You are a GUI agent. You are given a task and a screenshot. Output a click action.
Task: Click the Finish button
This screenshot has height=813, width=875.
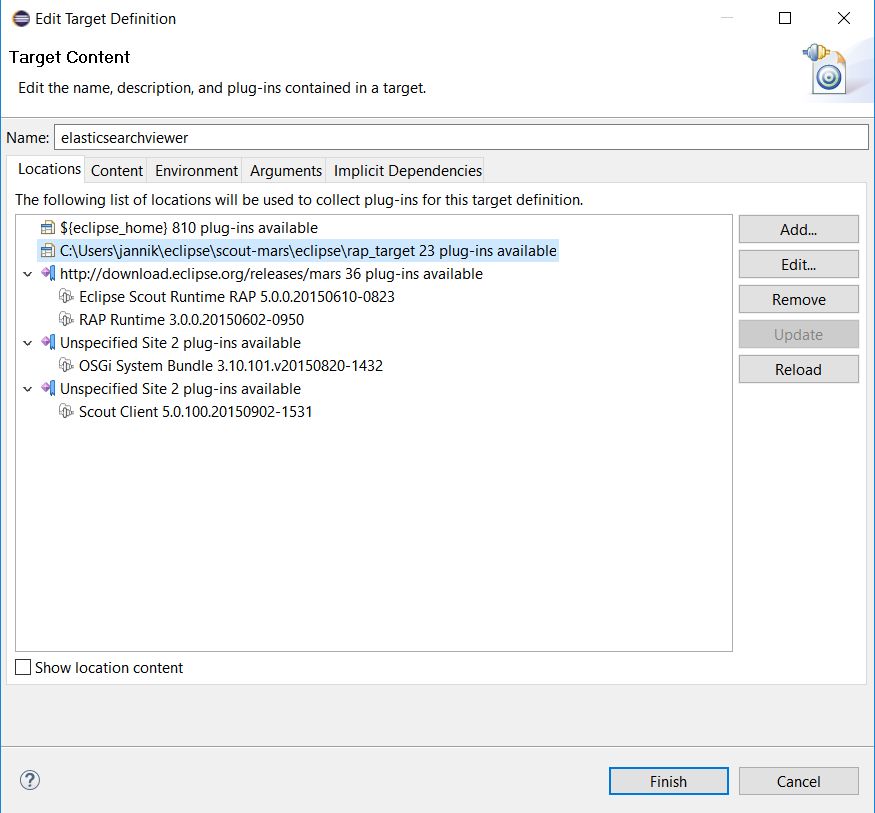pos(669,781)
